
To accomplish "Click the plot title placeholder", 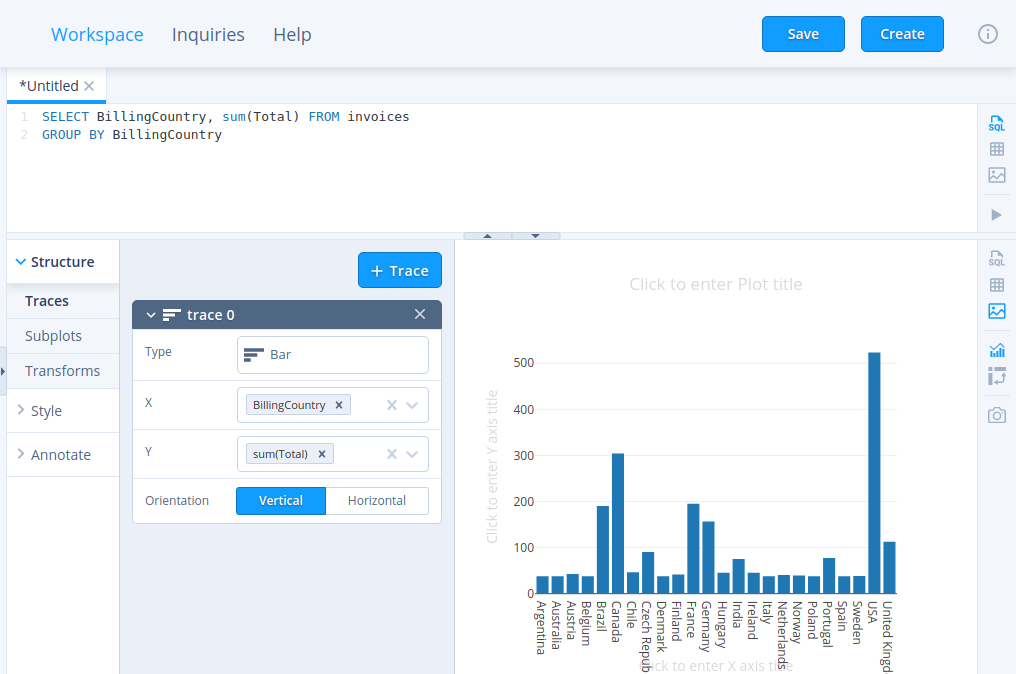I will (715, 284).
